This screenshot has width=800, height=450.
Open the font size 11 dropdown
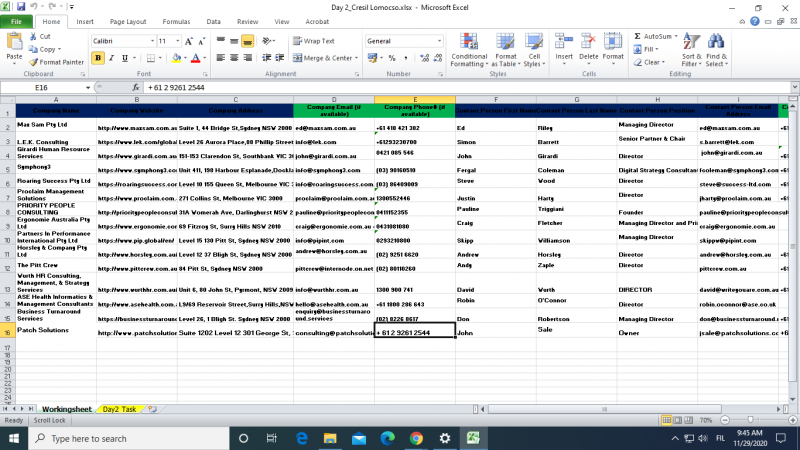click(178, 41)
